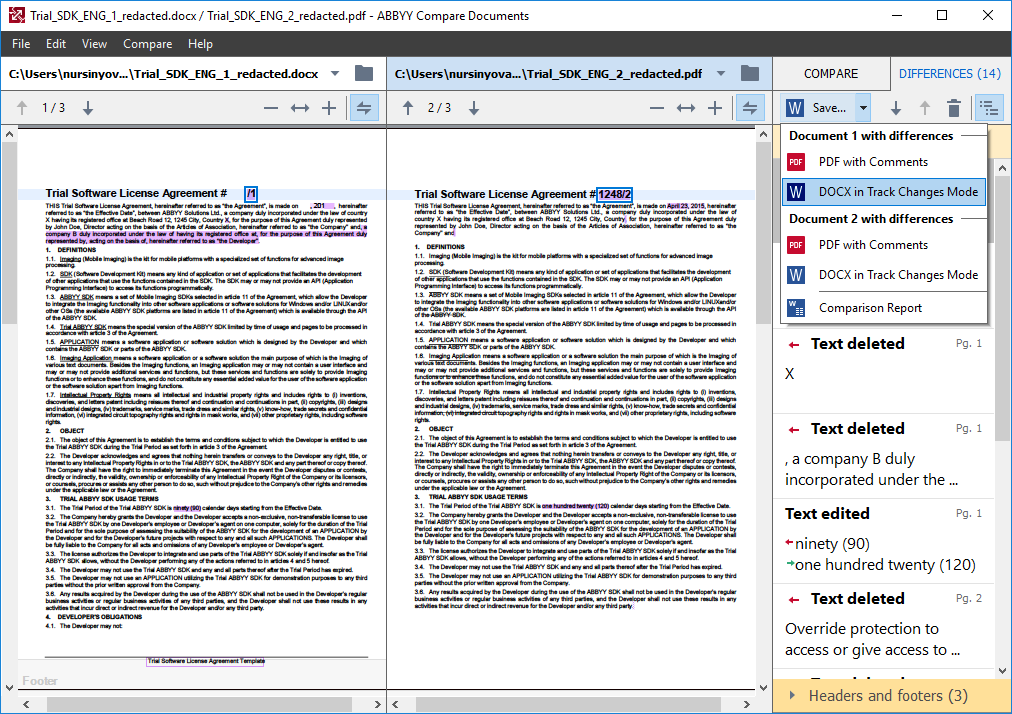This screenshot has width=1012, height=714.
Task: Expand Headers and footers (3) section
Action: [891, 696]
